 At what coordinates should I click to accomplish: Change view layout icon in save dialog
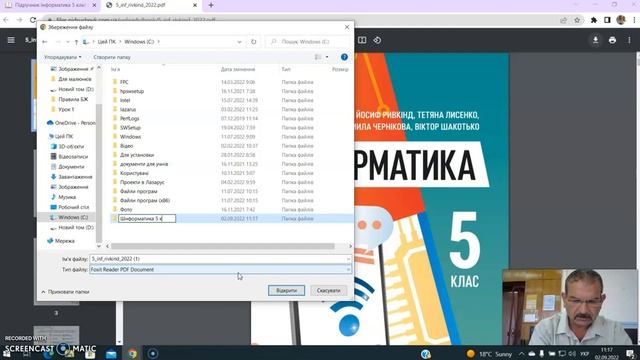coord(318,57)
